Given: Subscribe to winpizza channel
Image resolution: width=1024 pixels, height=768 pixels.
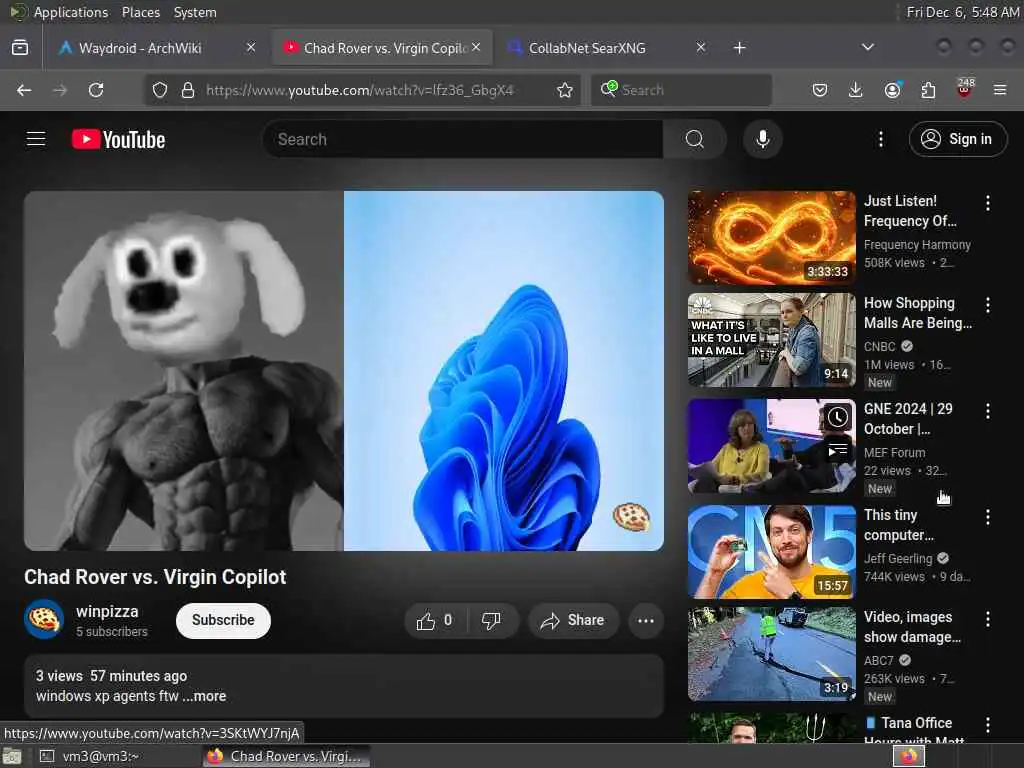Looking at the screenshot, I should click(x=223, y=620).
